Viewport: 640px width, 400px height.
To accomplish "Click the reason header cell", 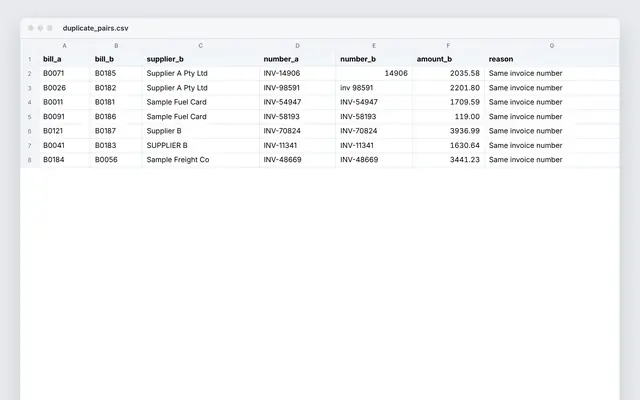I will 552,59.
